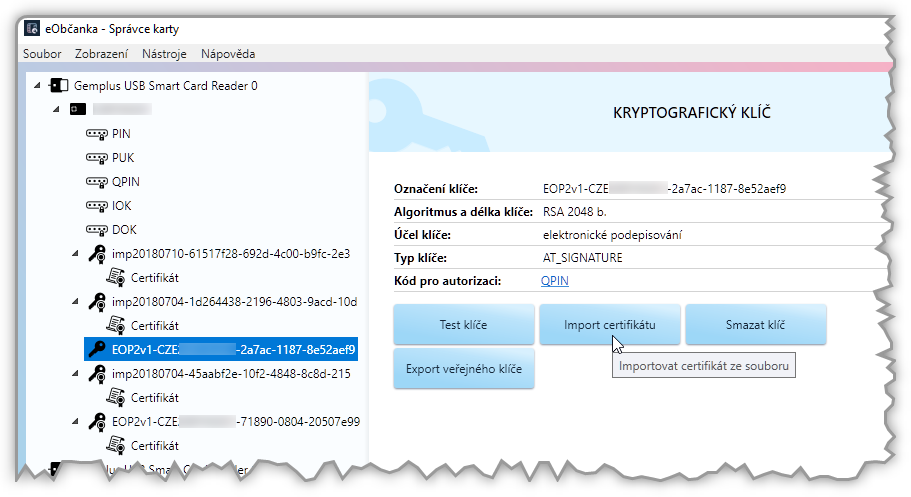911x497 pixels.
Task: Click the key icon next to PUK
Action: (x=96, y=158)
